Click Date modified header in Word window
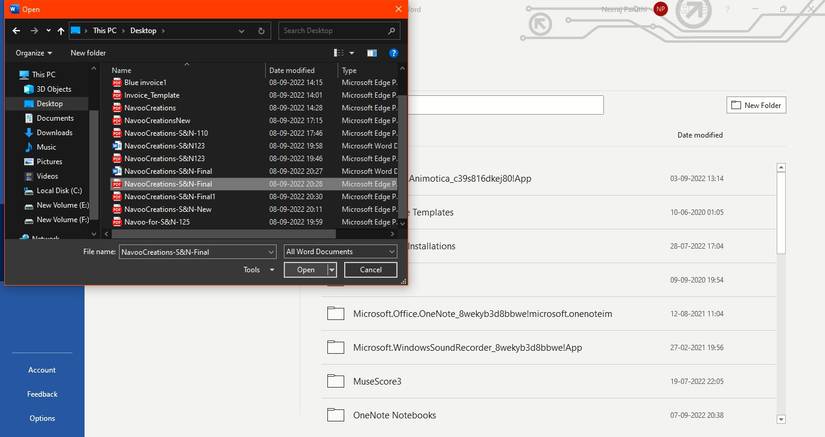 (x=700, y=135)
